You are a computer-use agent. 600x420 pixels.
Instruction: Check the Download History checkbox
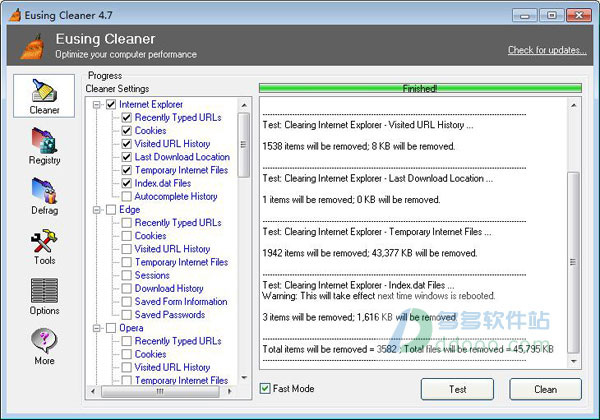127,288
